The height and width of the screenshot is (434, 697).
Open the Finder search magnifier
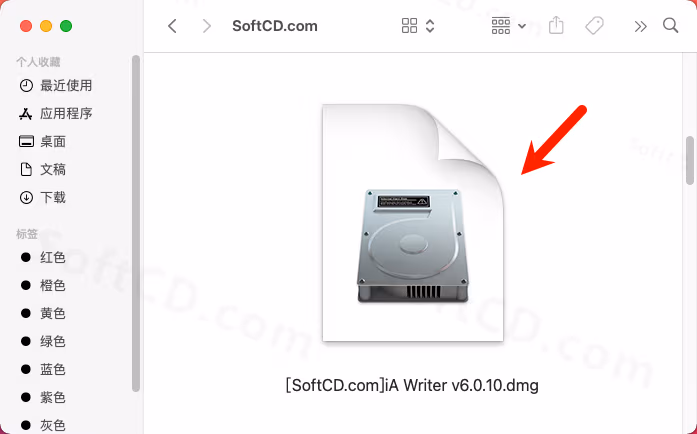670,26
